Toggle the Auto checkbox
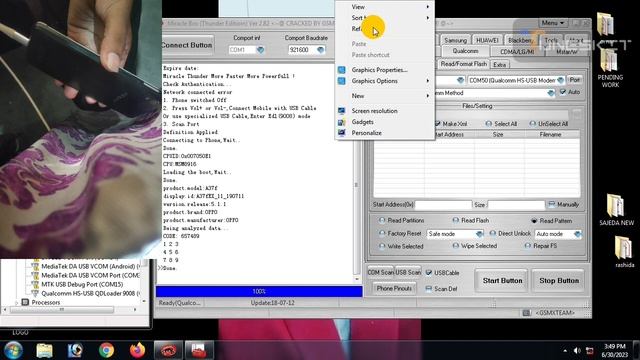Viewport: 640px width, 360px height. click(563, 92)
